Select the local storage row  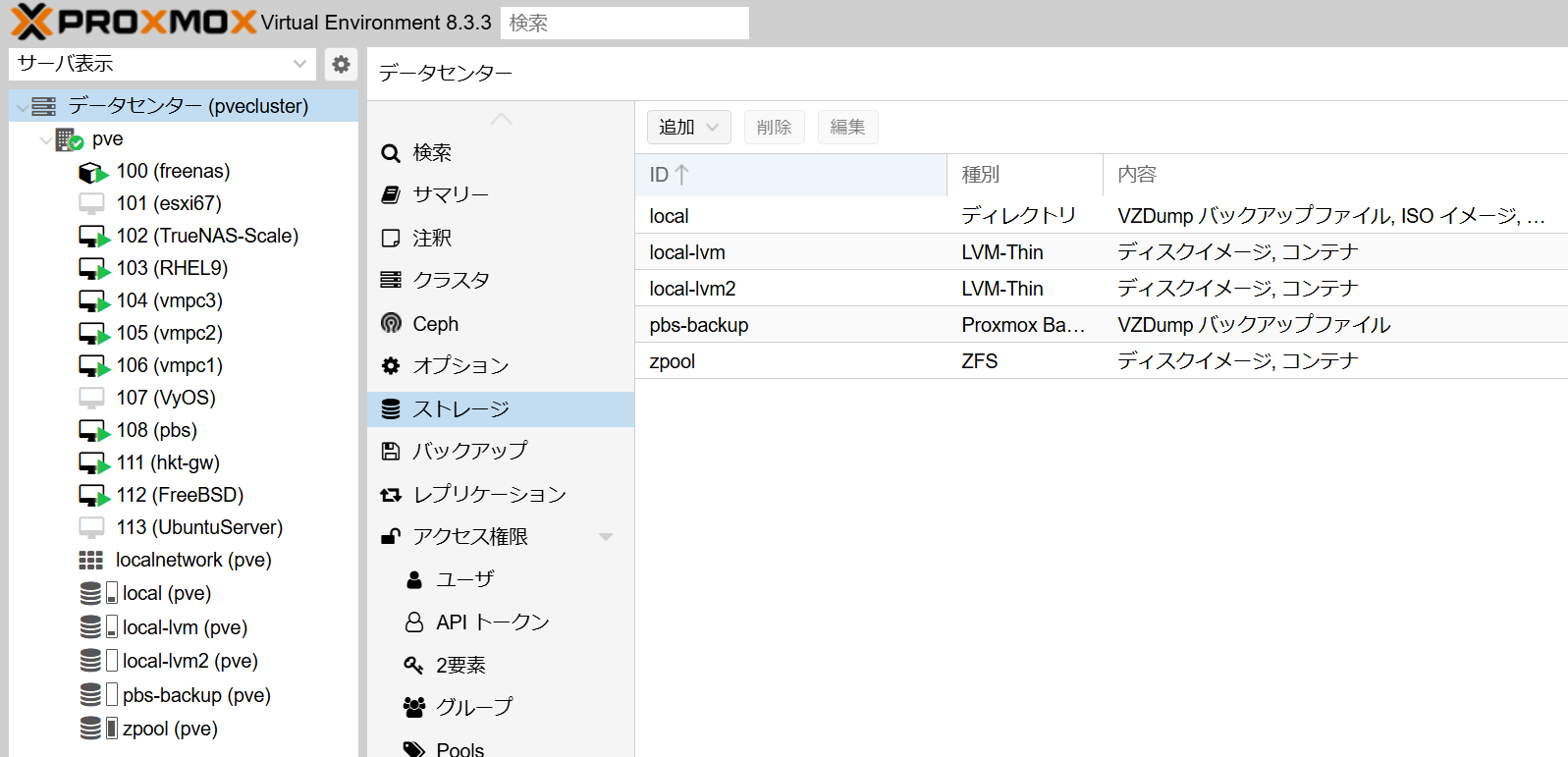(1102, 216)
